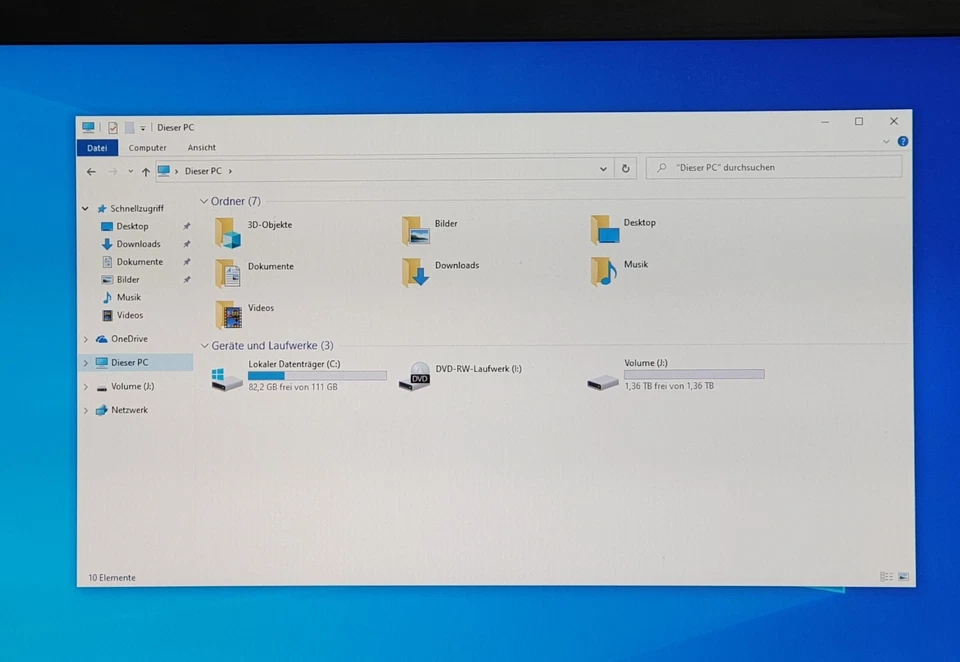The height and width of the screenshot is (662, 960).
Task: Select Dokumente in Schnellzugriff sidebar
Action: (x=140, y=261)
